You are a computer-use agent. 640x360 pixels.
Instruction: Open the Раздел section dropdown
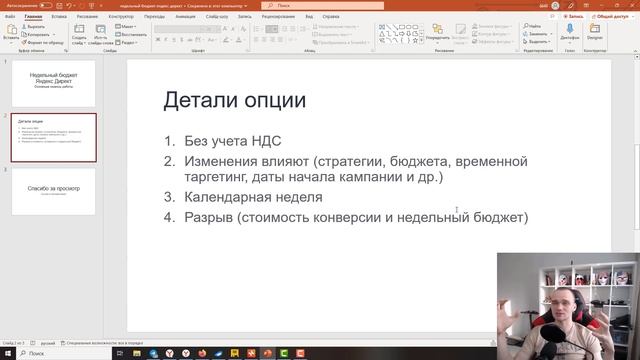tap(127, 42)
